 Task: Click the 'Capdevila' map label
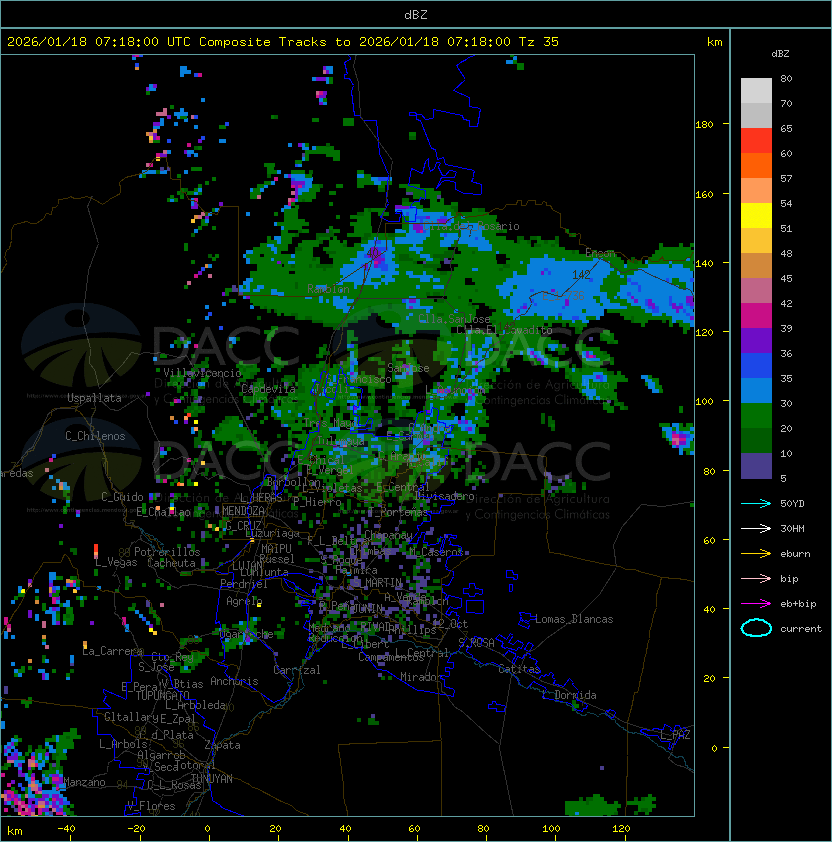(x=269, y=389)
